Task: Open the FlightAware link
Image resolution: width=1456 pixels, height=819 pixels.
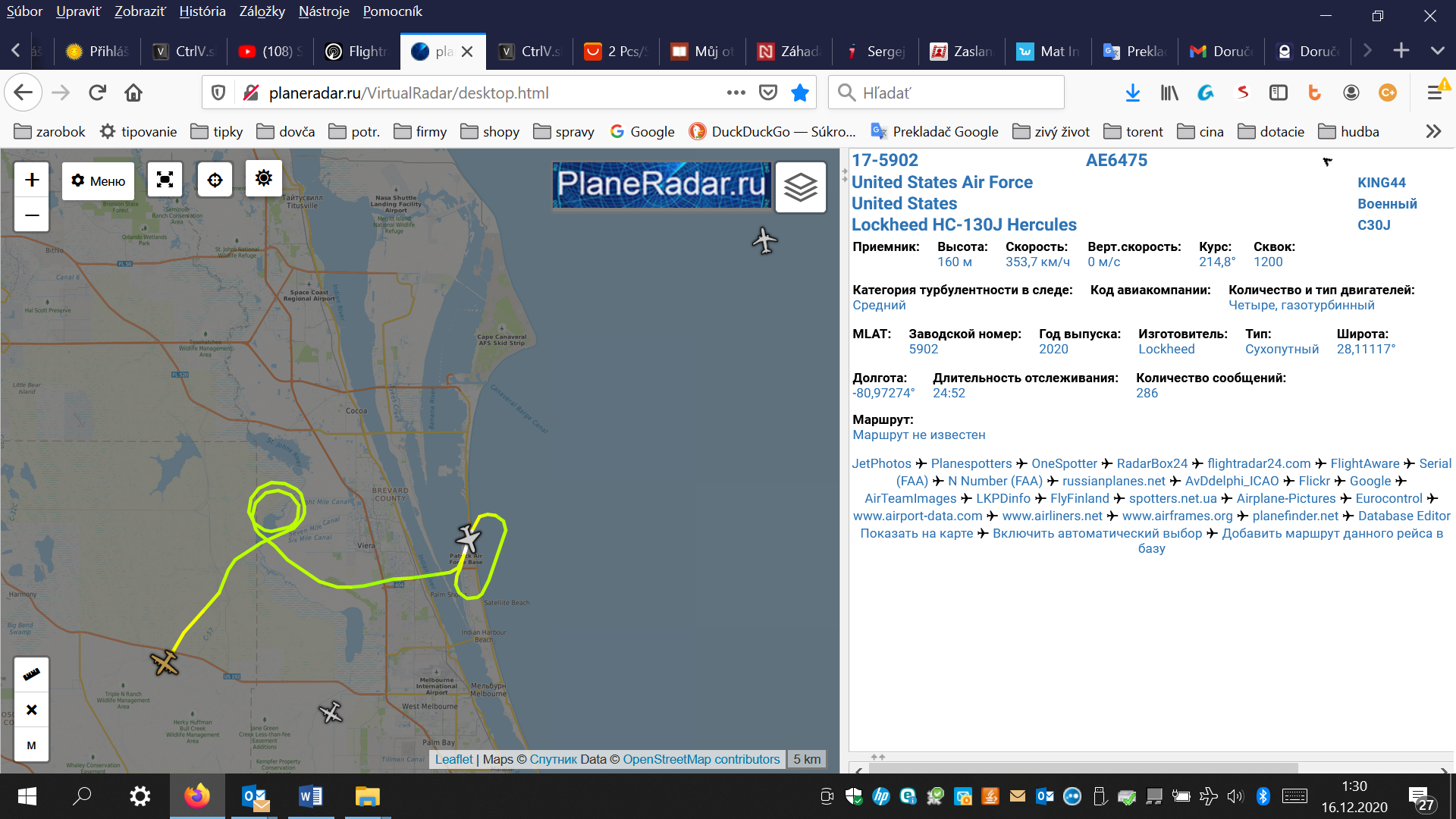Action: pos(1364,463)
